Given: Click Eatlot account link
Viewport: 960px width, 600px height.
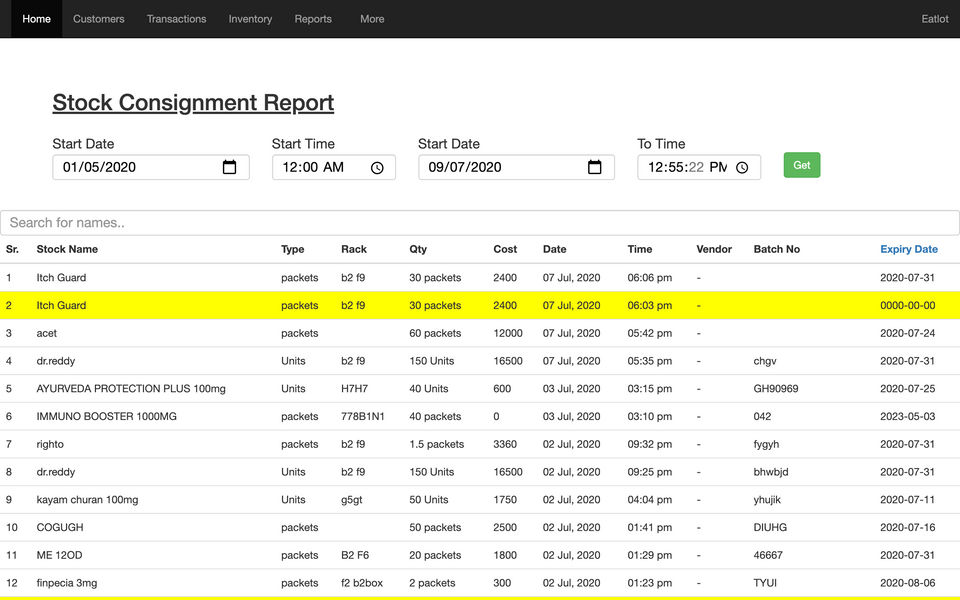Looking at the screenshot, I should [x=935, y=19].
